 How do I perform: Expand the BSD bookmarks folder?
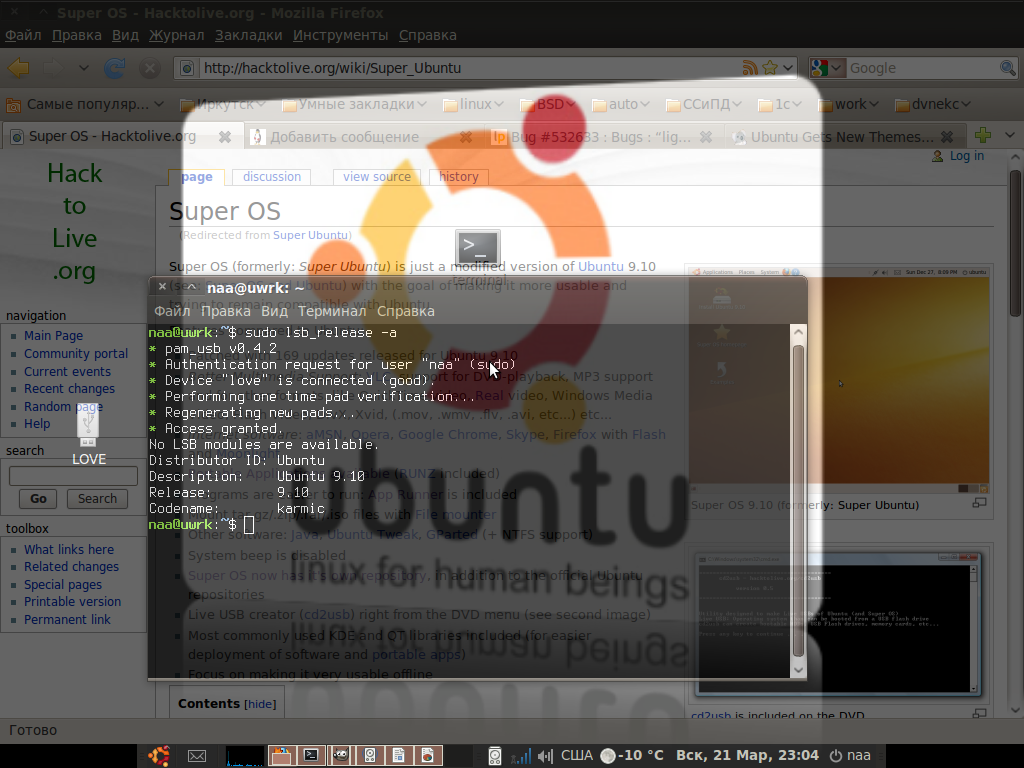point(547,104)
